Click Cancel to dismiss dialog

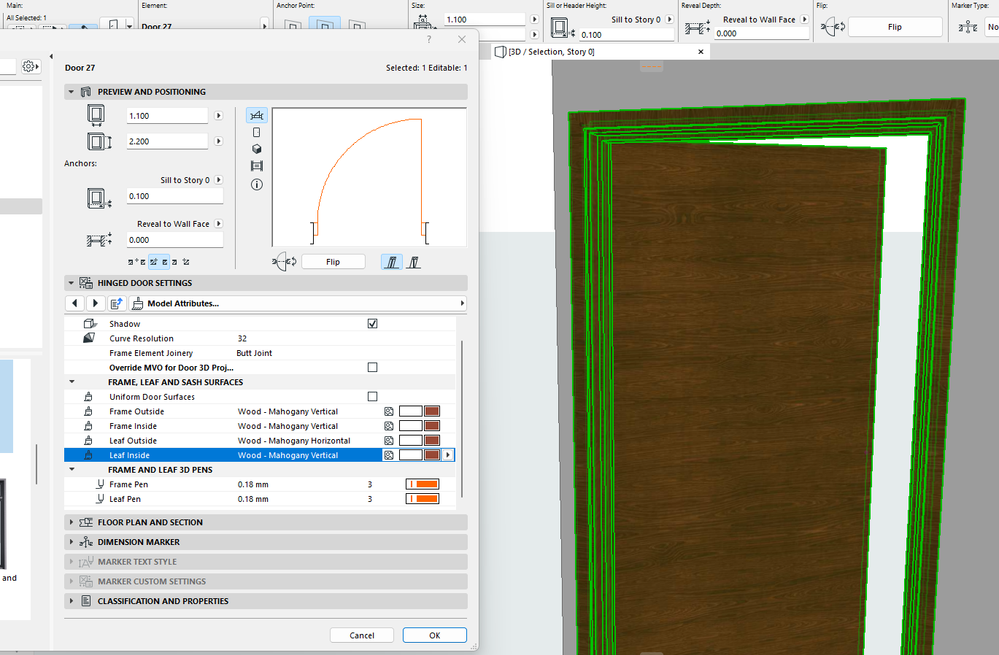pos(362,635)
